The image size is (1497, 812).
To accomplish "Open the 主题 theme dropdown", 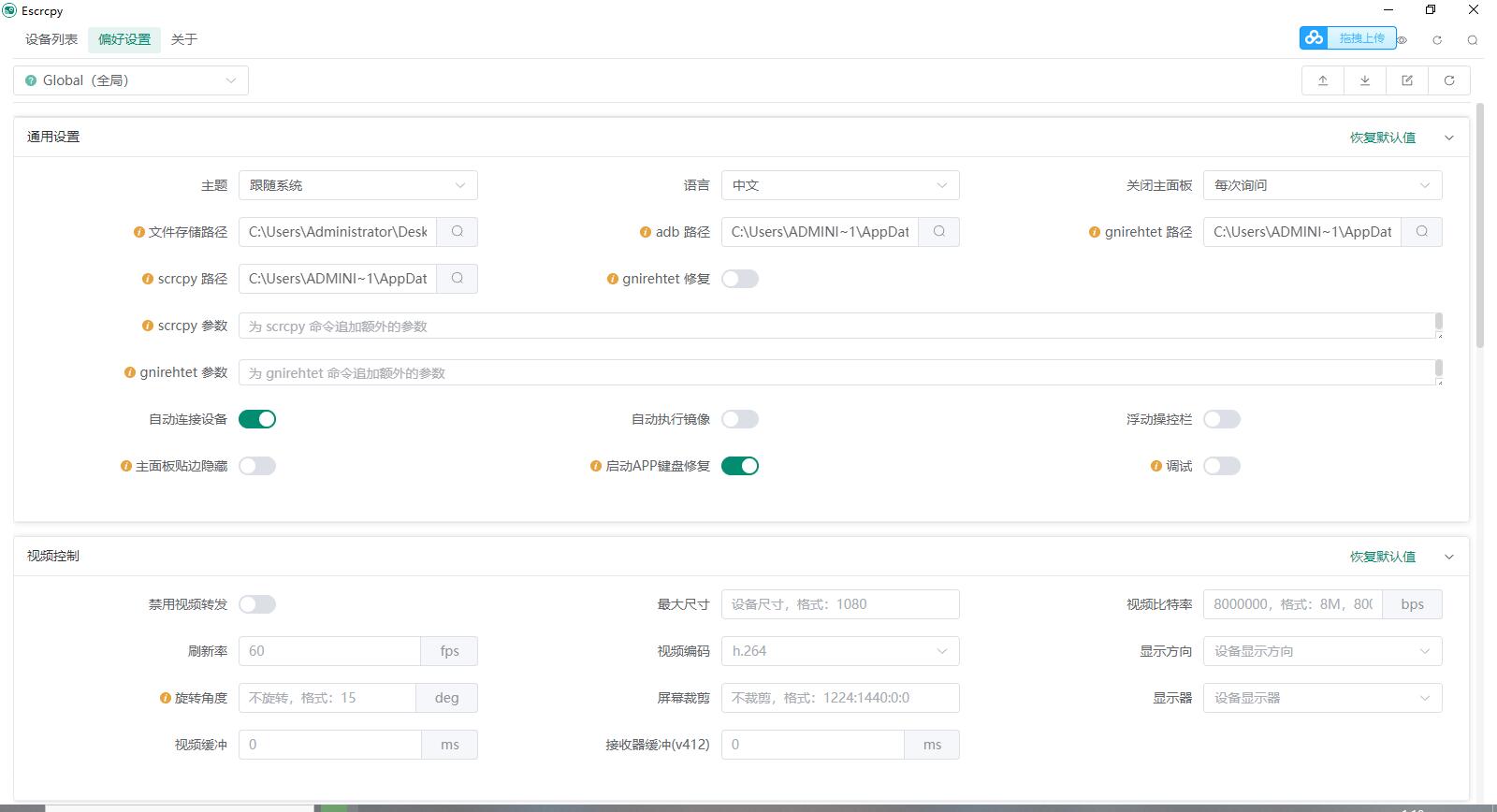I will (x=357, y=185).
